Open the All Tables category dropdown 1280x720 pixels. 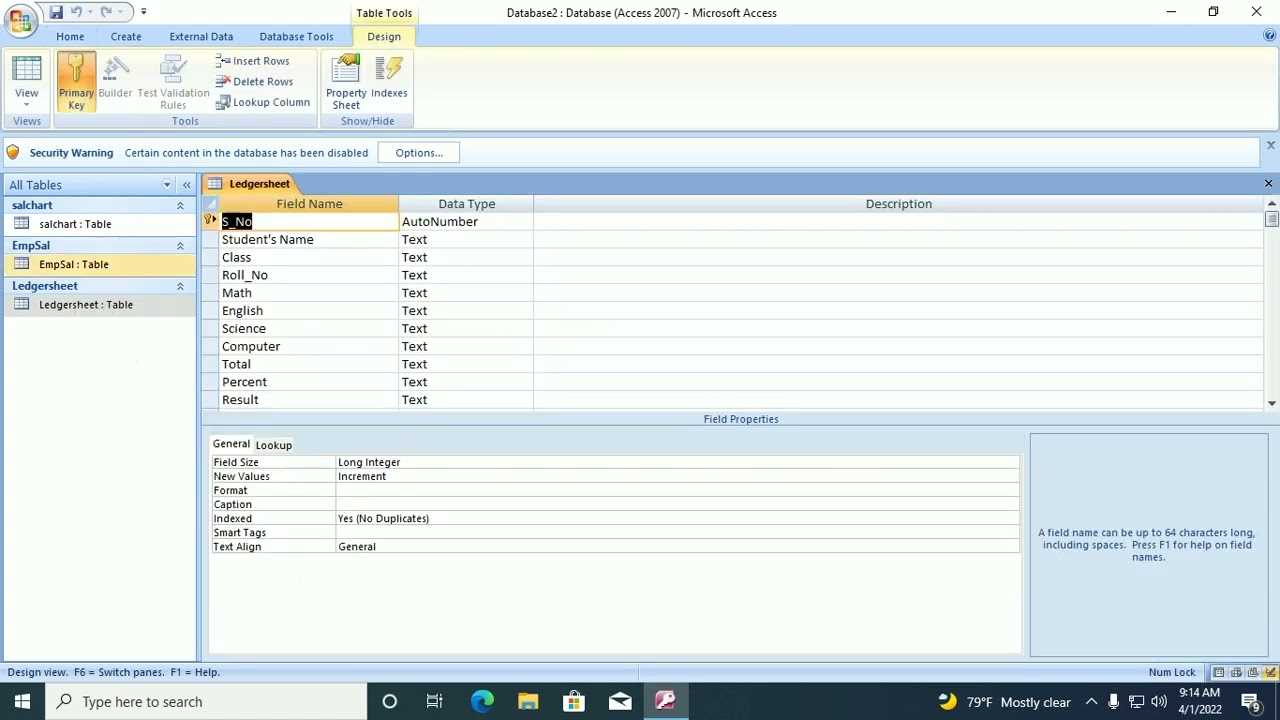pyautogui.click(x=167, y=185)
